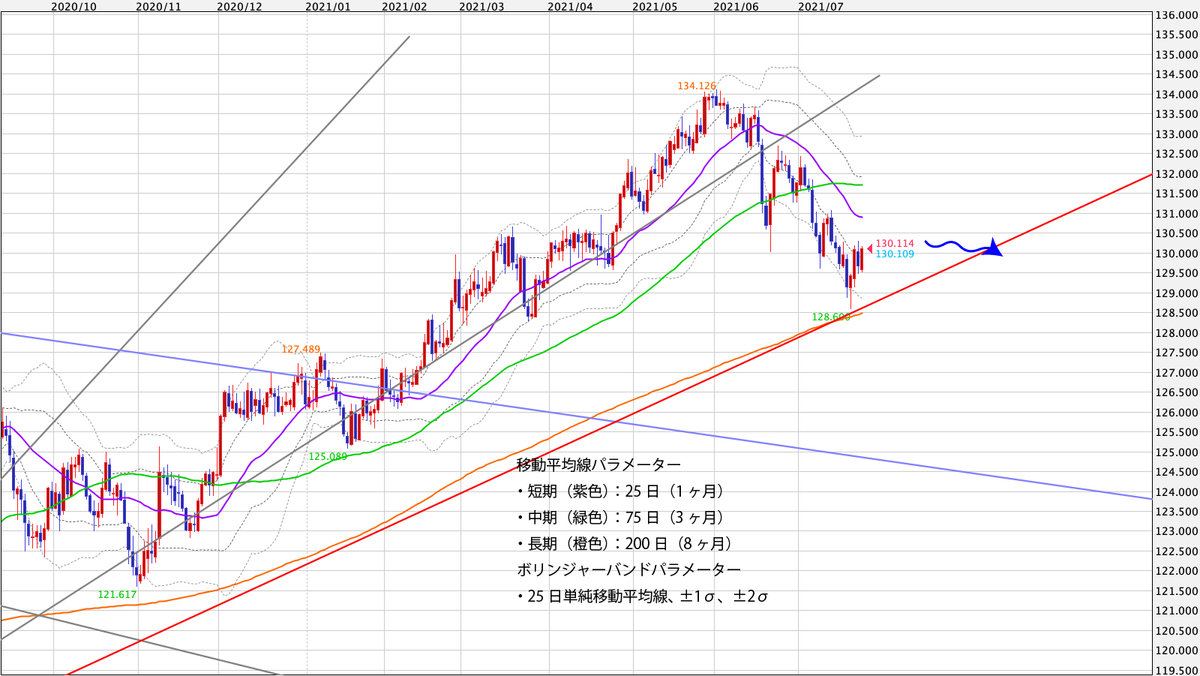Select the cyan 130.109 price label
Image resolution: width=1200 pixels, height=676 pixels.
pos(895,255)
